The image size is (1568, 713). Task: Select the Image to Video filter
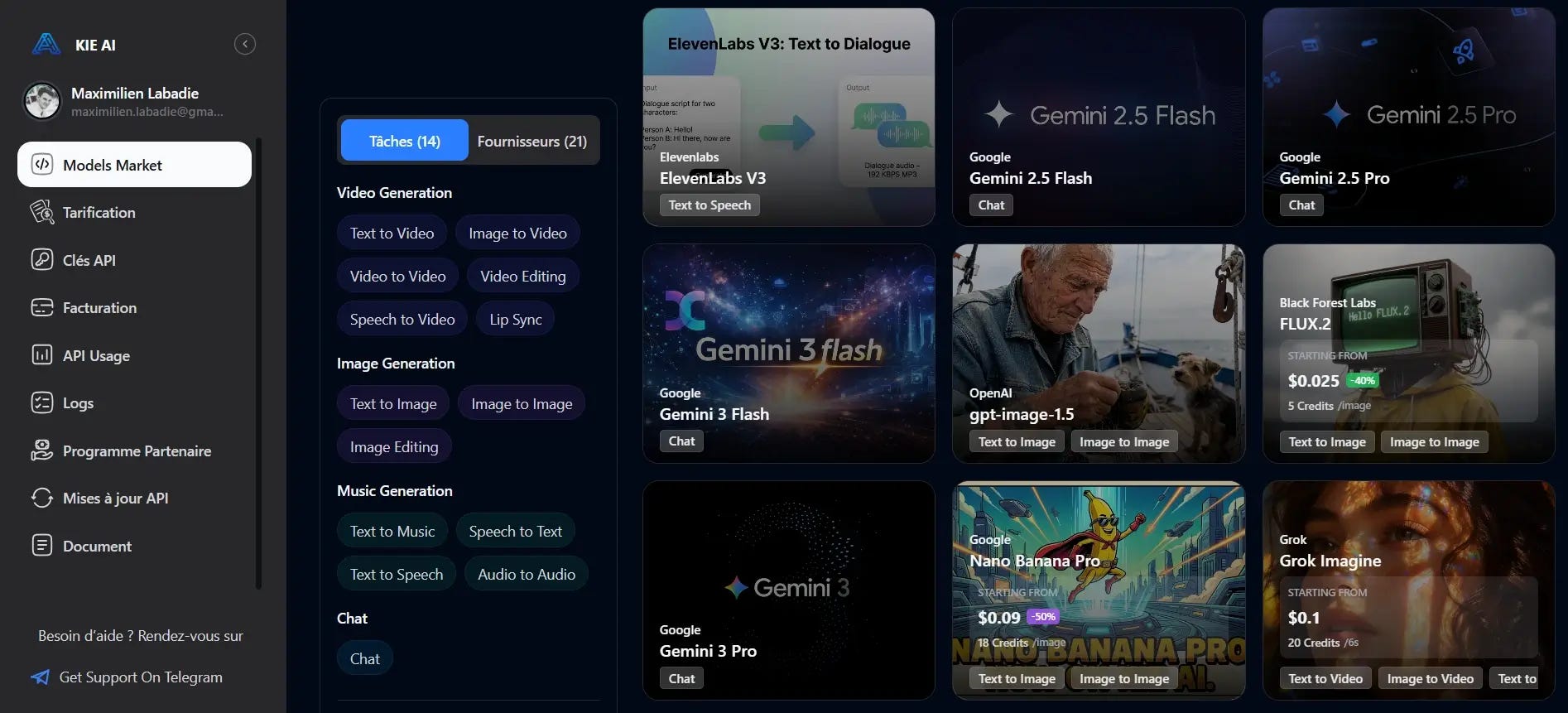click(517, 233)
